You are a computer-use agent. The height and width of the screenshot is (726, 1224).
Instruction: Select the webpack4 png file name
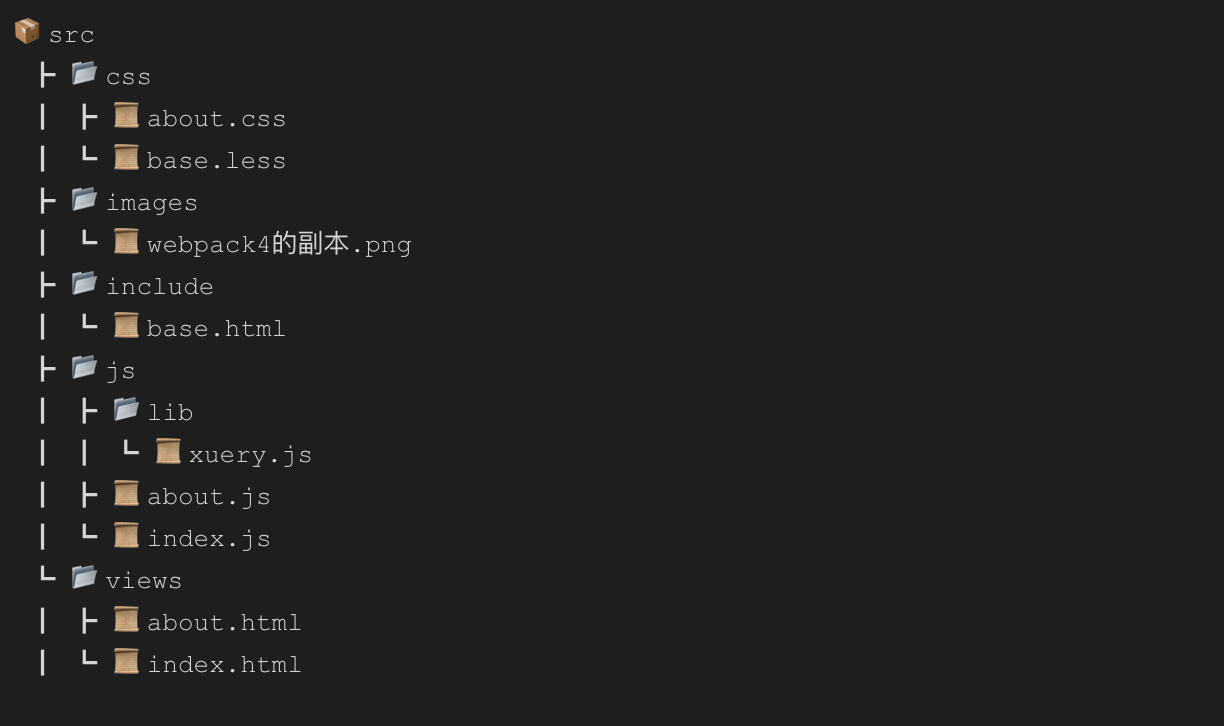pos(279,245)
